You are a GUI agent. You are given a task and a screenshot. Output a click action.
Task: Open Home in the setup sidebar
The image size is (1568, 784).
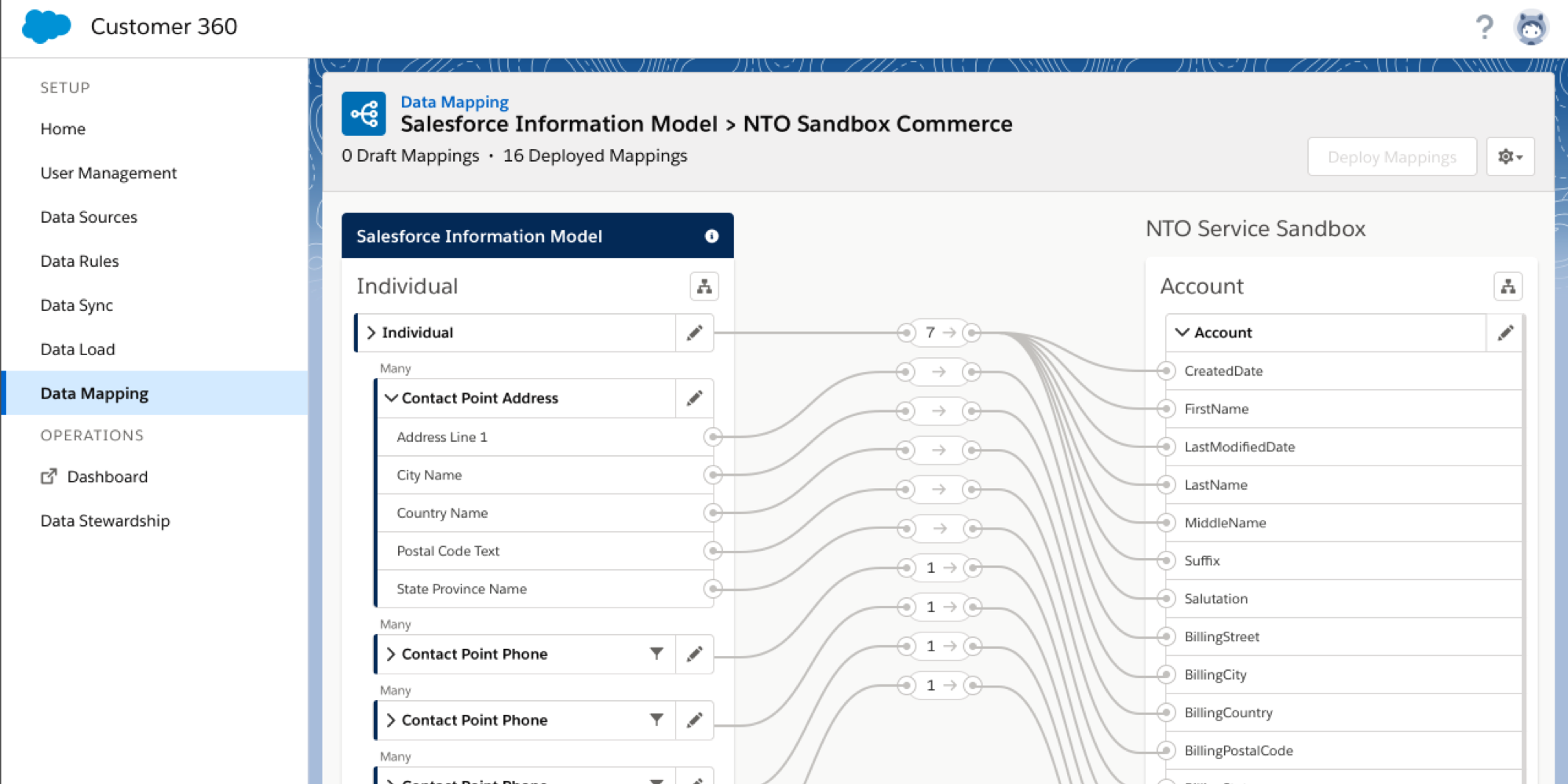[63, 129]
